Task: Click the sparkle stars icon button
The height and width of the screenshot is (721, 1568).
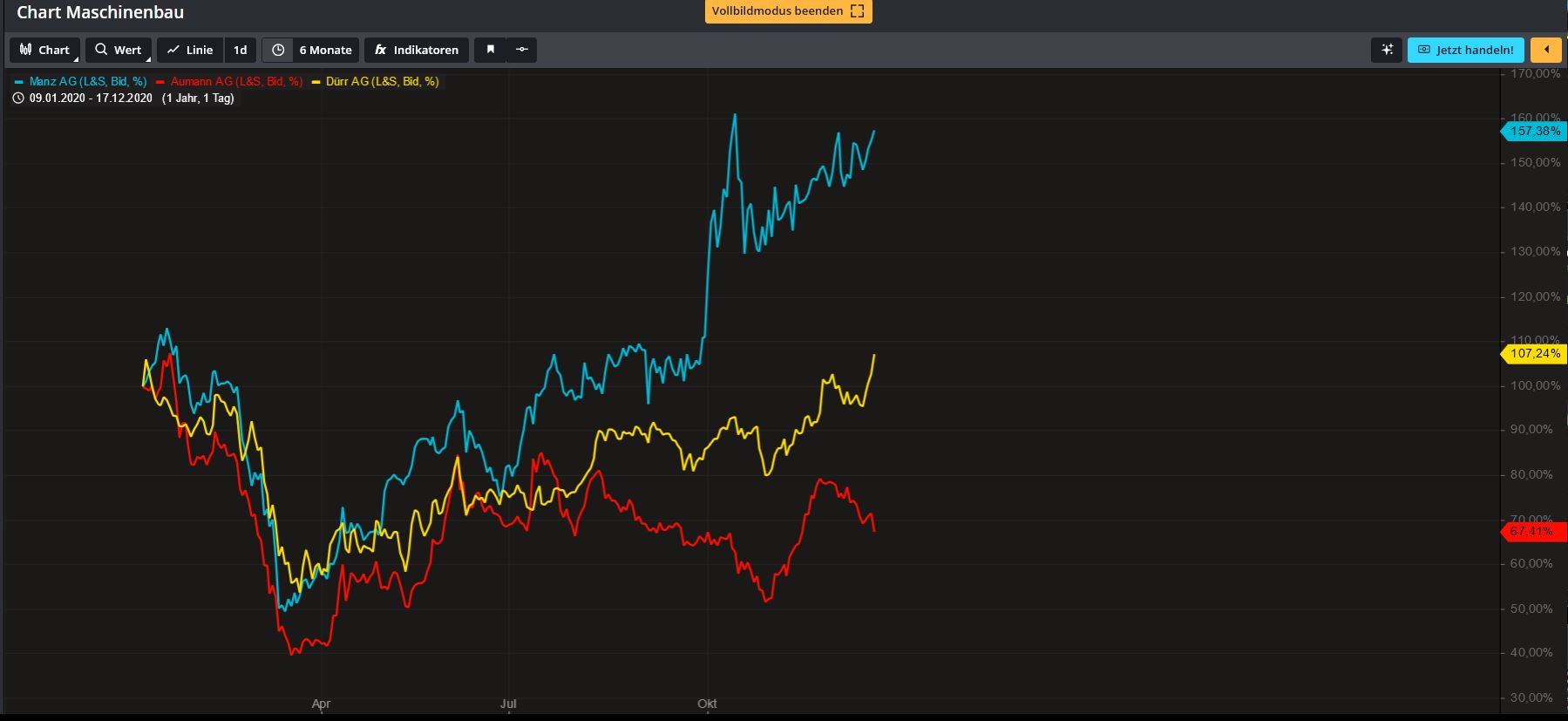Action: click(x=1387, y=50)
